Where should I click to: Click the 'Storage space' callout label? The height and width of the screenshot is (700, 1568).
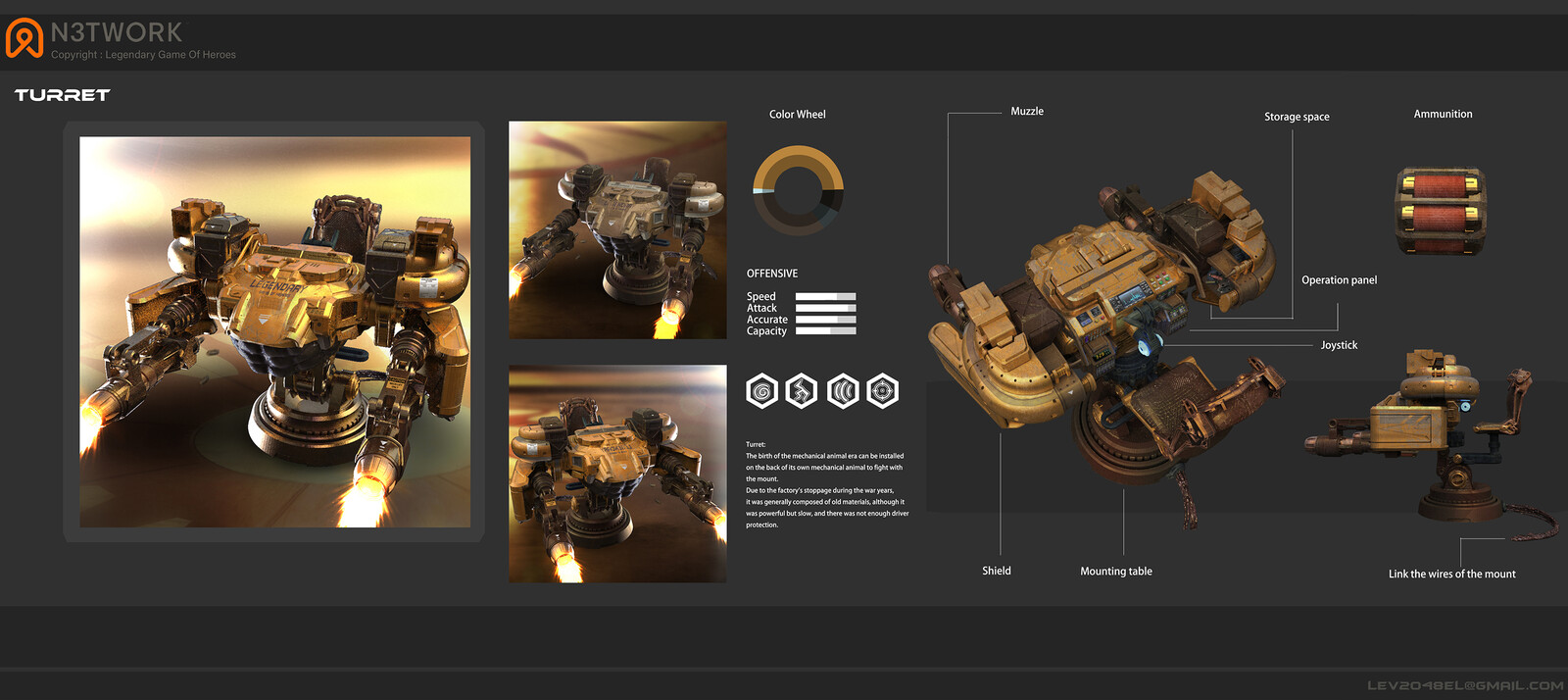point(1297,117)
